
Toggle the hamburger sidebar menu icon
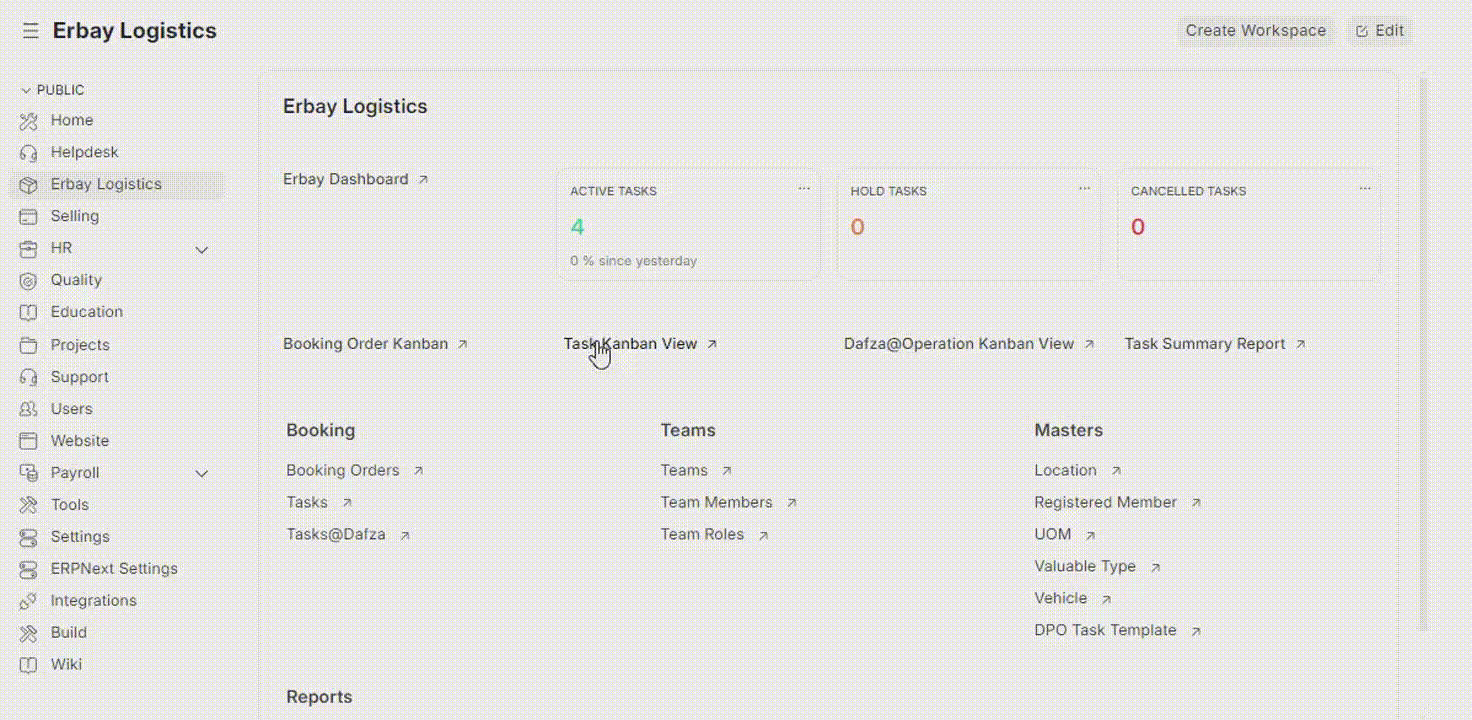(30, 31)
